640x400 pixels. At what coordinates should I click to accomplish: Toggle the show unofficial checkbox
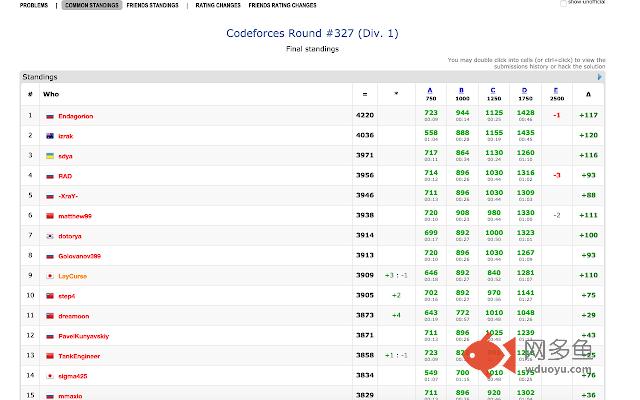[x=563, y=3]
